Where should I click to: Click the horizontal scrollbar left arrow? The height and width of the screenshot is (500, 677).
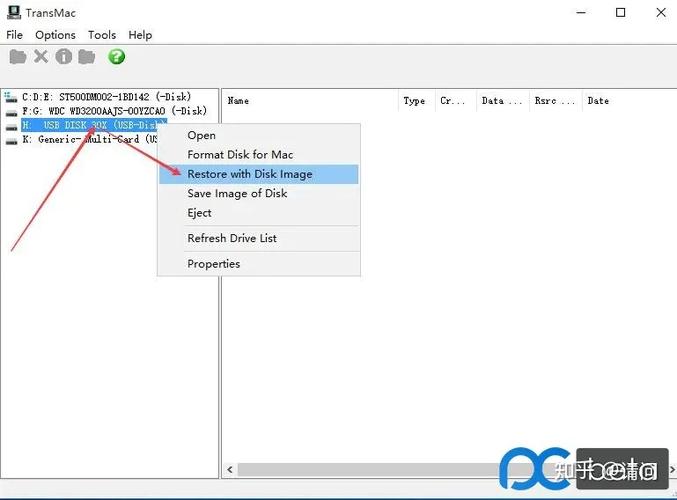230,469
